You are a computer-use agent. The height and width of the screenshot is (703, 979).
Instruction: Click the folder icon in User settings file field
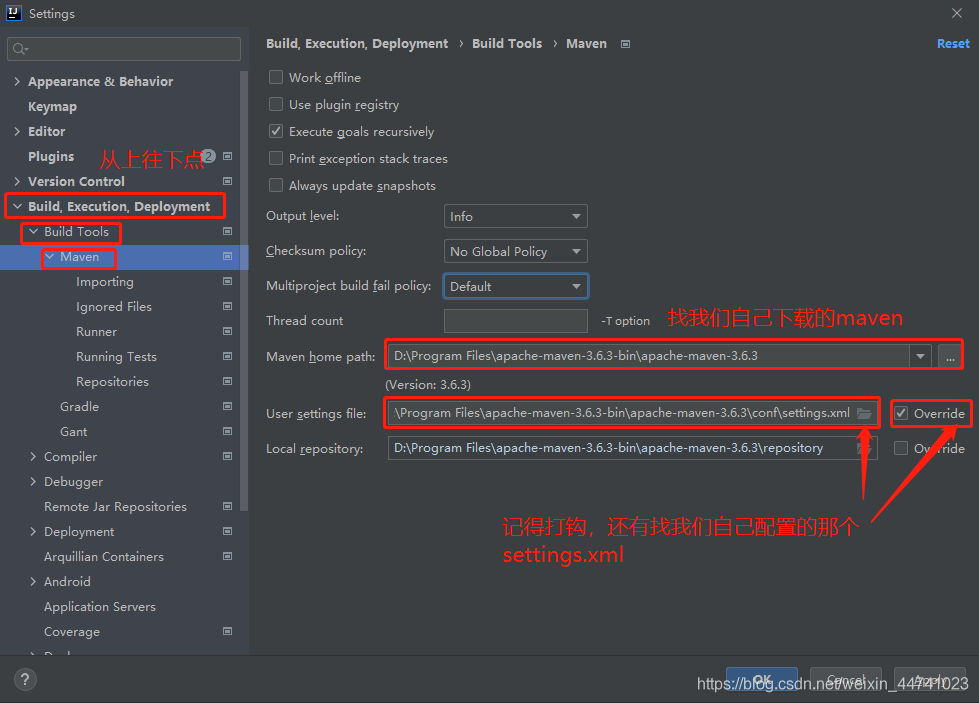864,413
